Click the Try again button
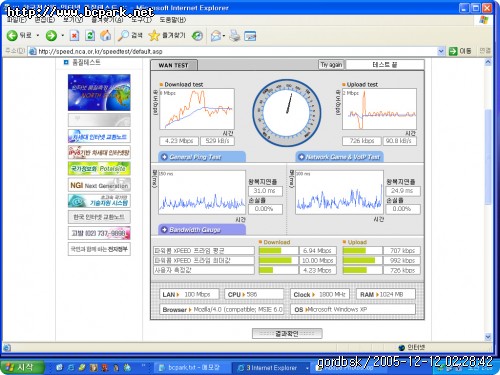 pyautogui.click(x=331, y=65)
